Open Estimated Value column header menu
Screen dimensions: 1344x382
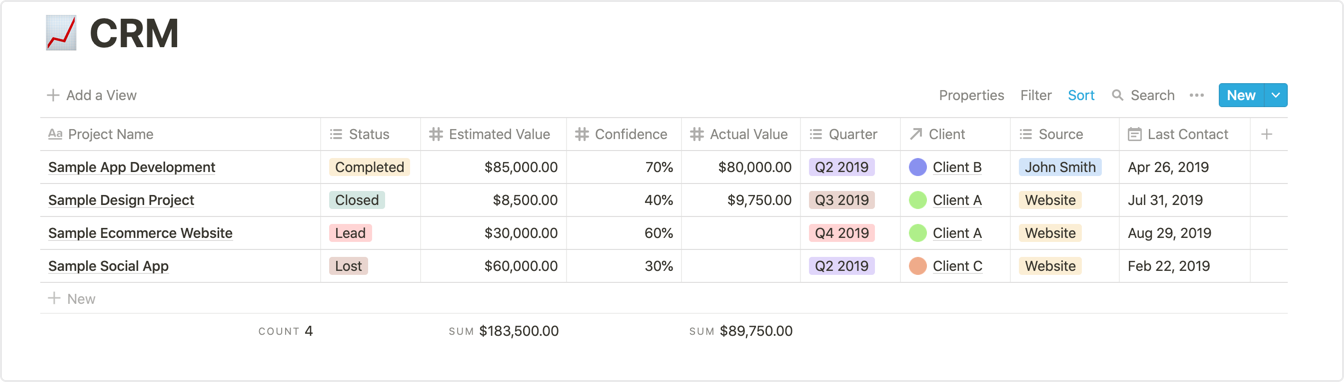[x=493, y=134]
